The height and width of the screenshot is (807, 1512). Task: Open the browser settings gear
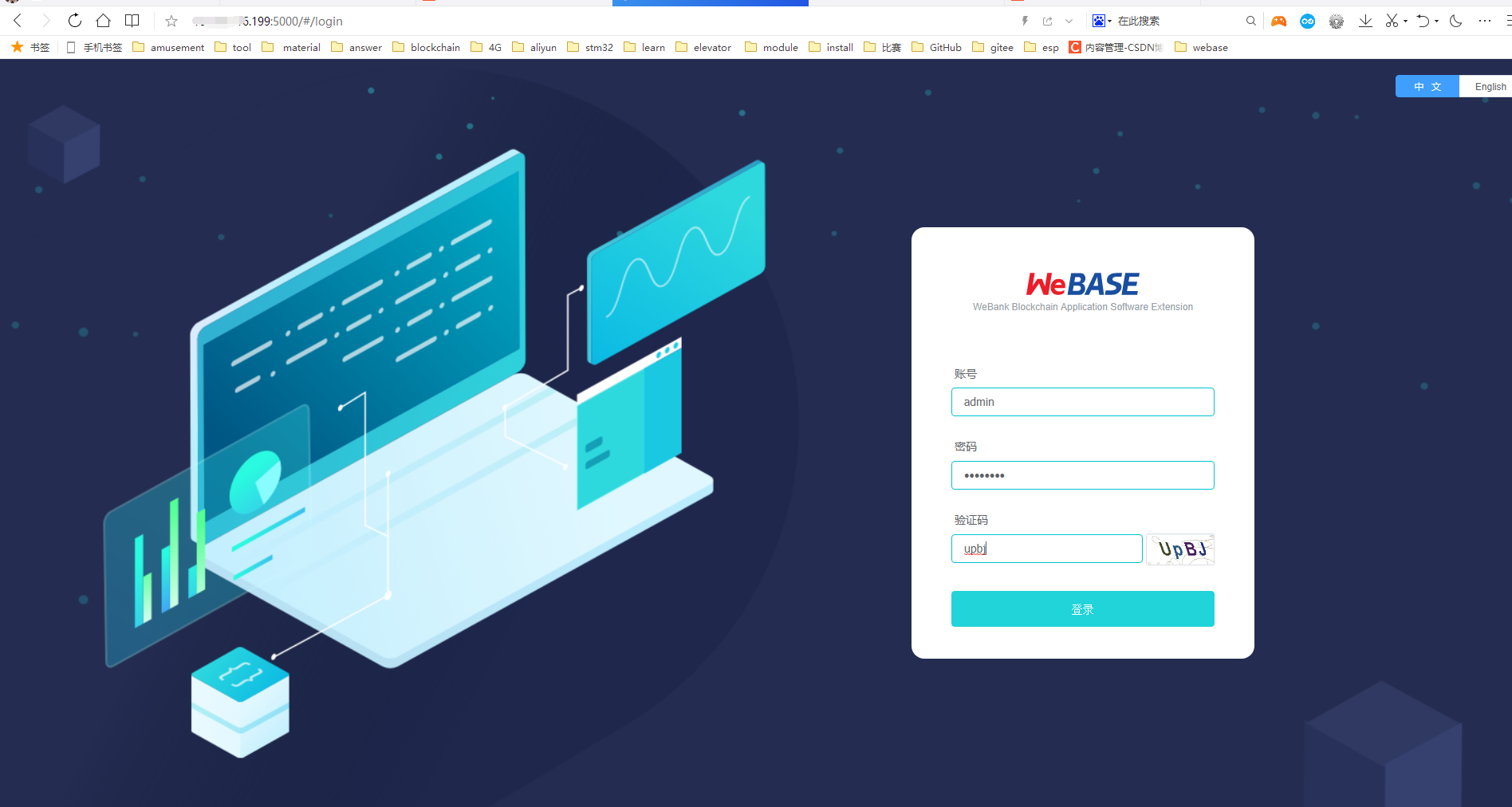point(1337,21)
